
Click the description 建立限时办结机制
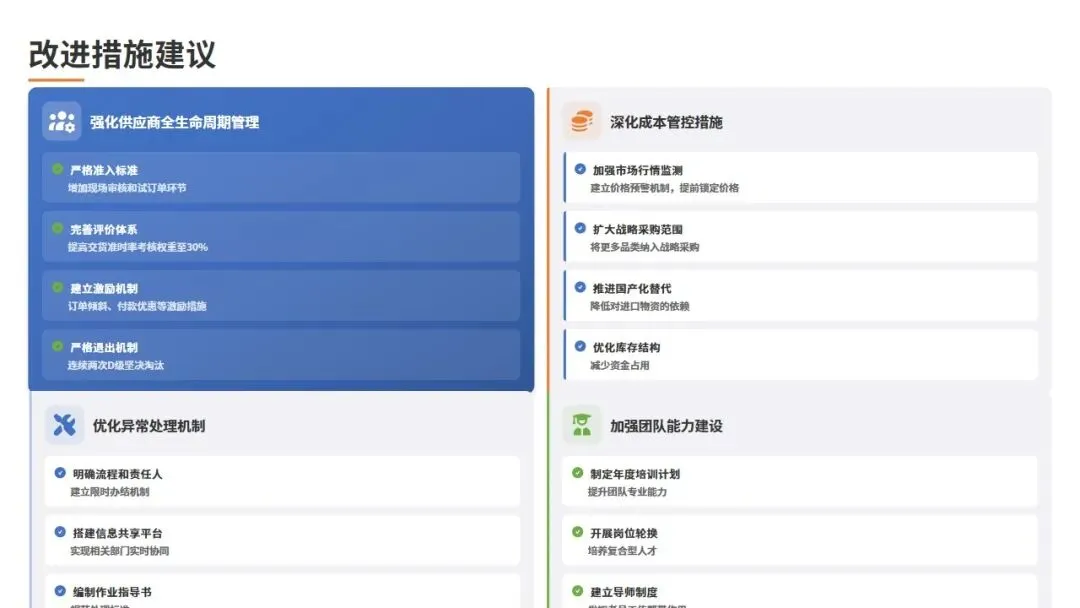coord(110,492)
